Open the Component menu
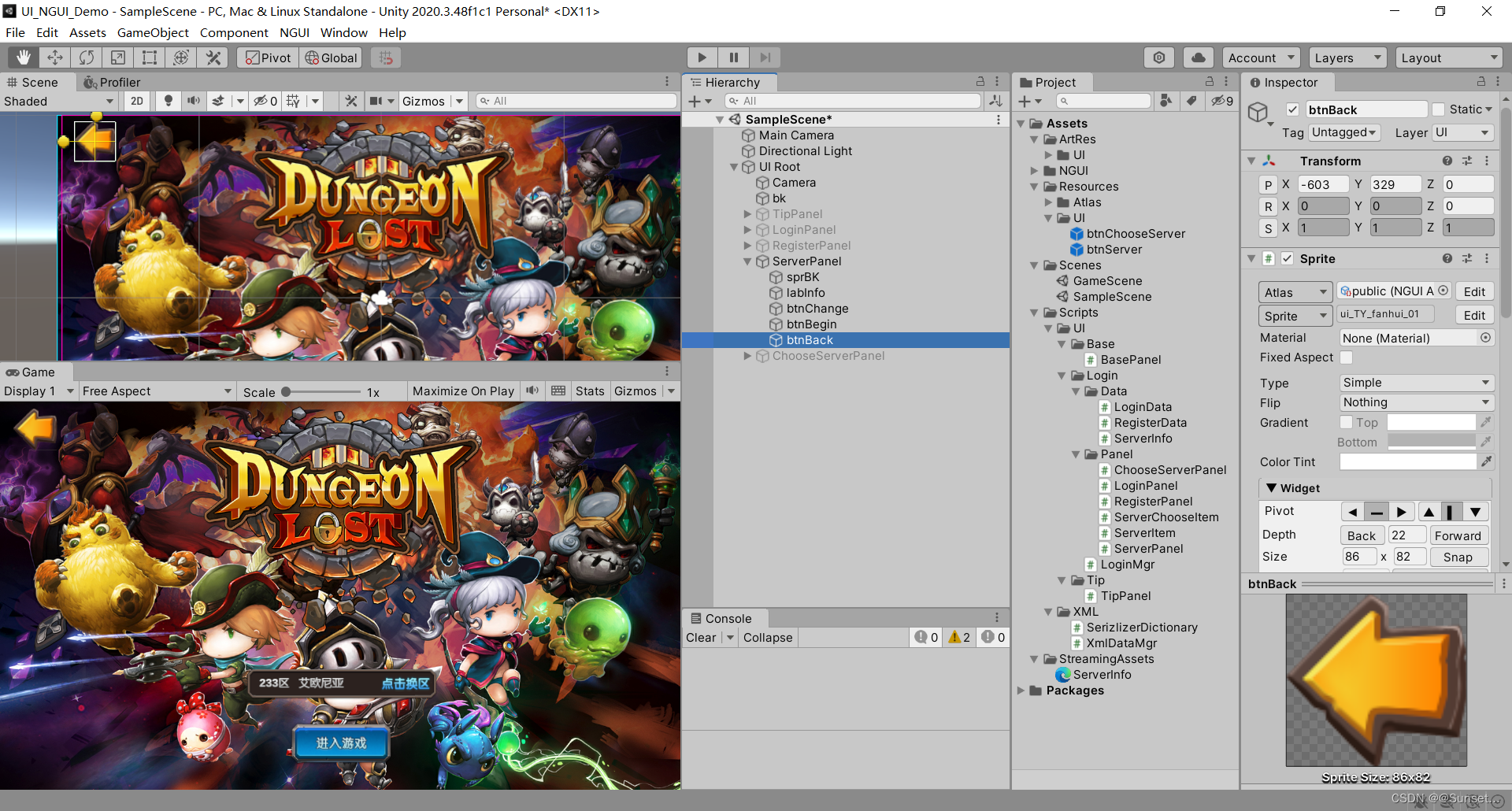Image resolution: width=1512 pixels, height=811 pixels. tap(234, 32)
